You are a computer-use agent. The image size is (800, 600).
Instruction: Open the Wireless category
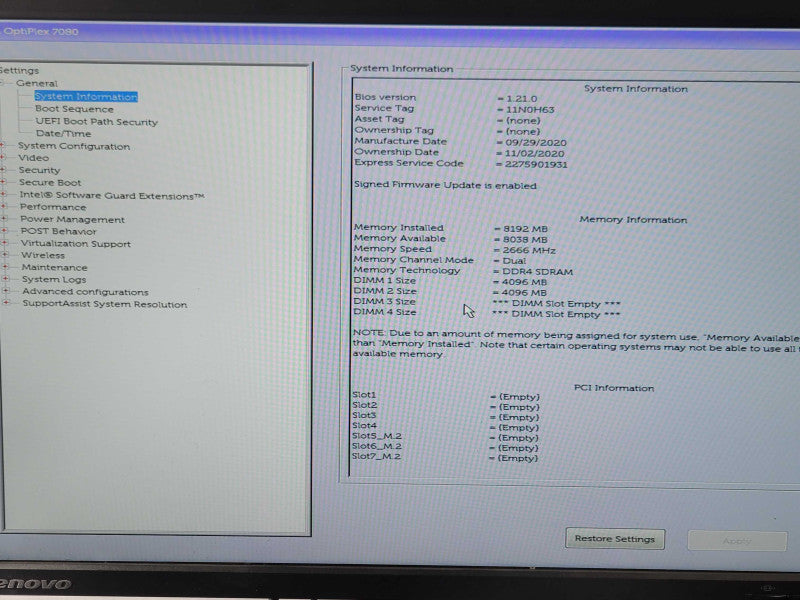43,255
